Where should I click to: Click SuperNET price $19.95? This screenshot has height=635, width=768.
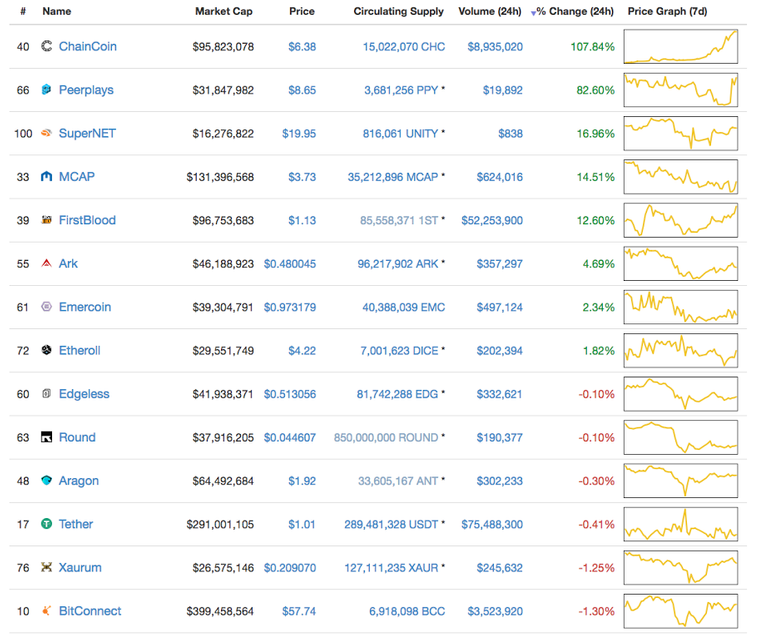coord(299,133)
